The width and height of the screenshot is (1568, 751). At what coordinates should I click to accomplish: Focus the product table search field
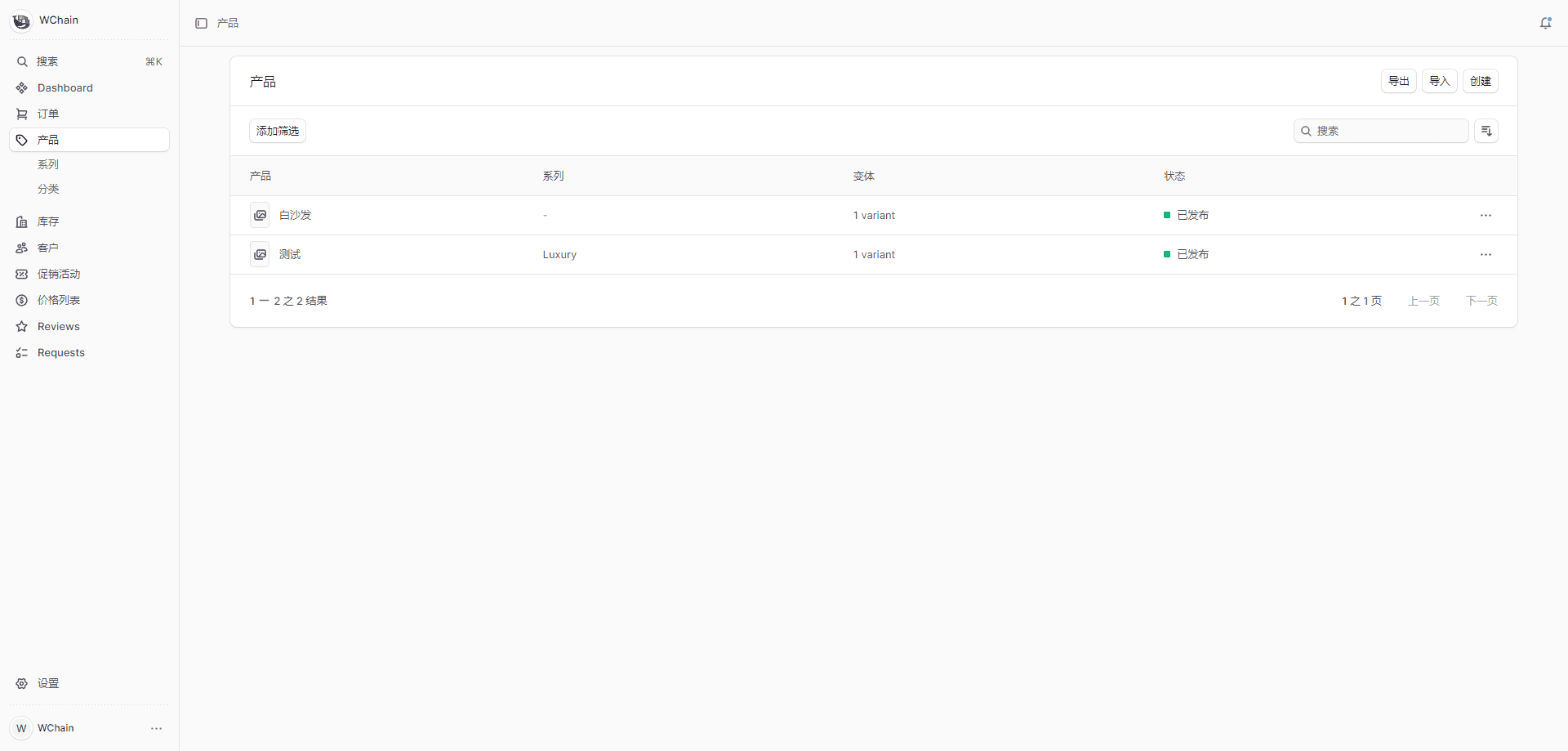1388,131
